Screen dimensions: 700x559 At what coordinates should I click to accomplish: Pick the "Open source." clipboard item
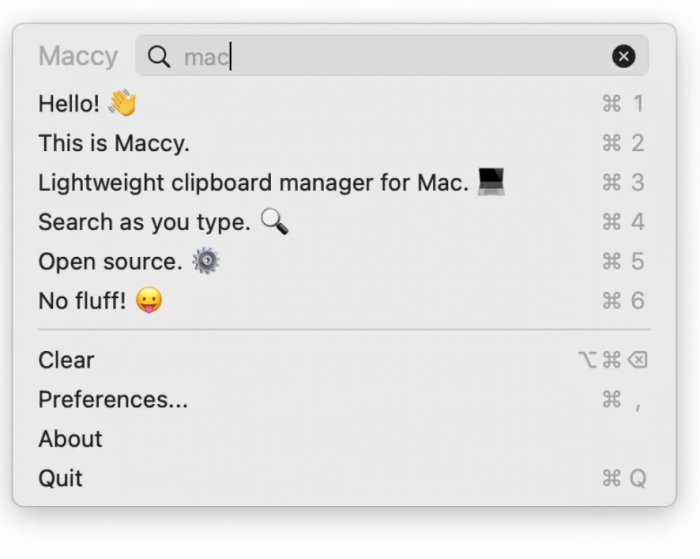coord(109,262)
